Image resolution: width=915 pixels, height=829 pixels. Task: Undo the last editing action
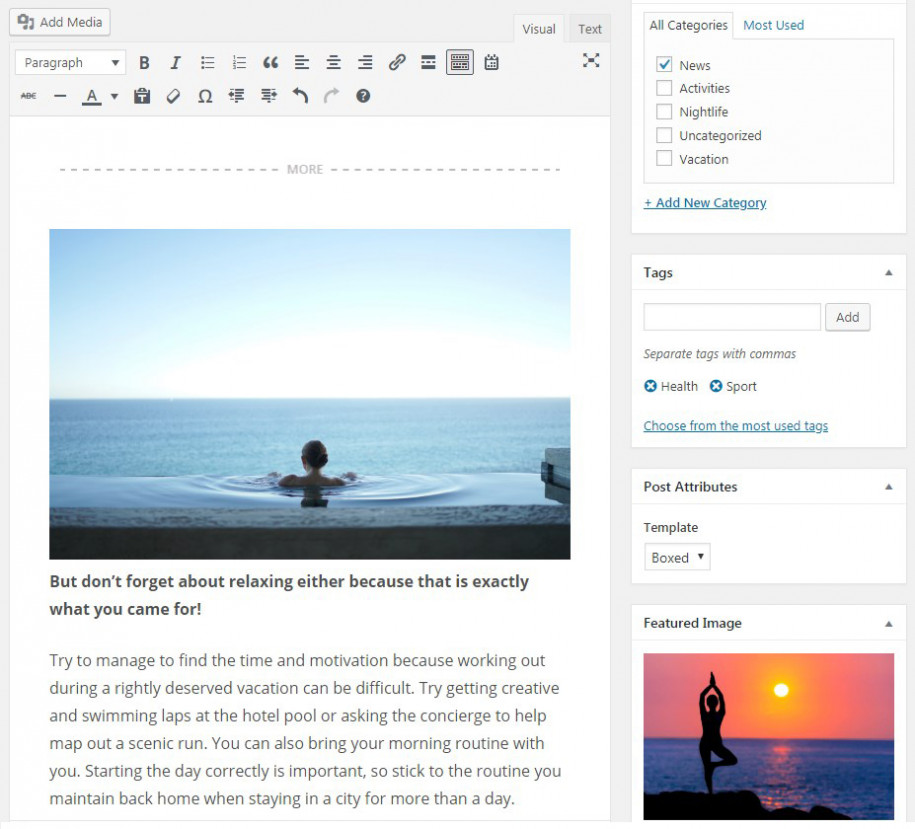pyautogui.click(x=300, y=95)
